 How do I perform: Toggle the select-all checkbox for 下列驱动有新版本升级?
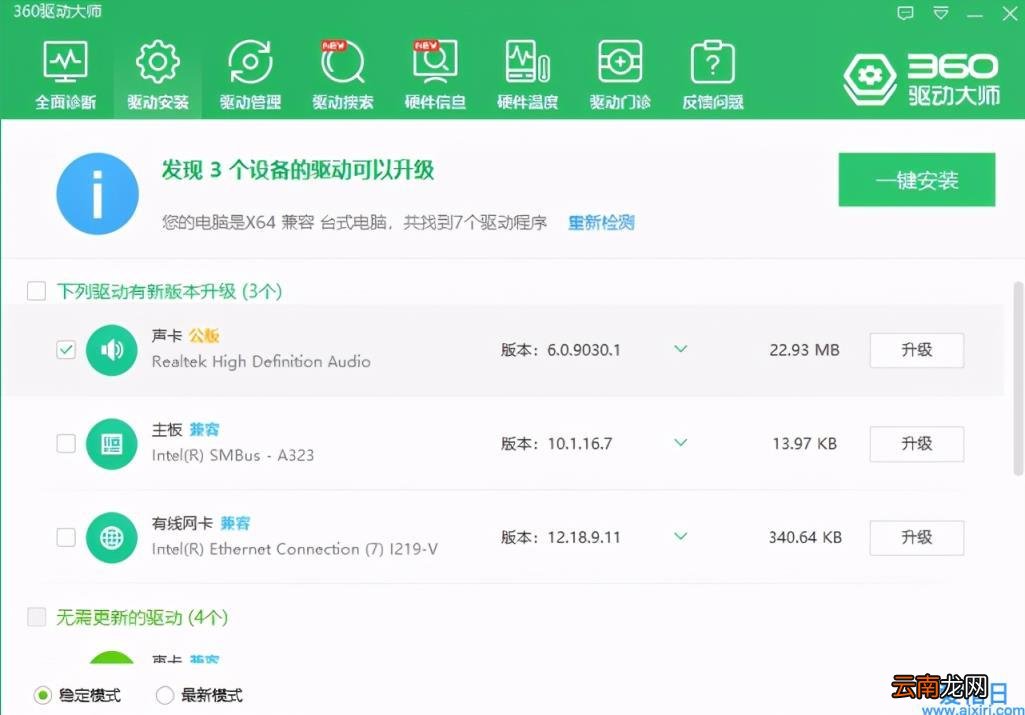[37, 291]
